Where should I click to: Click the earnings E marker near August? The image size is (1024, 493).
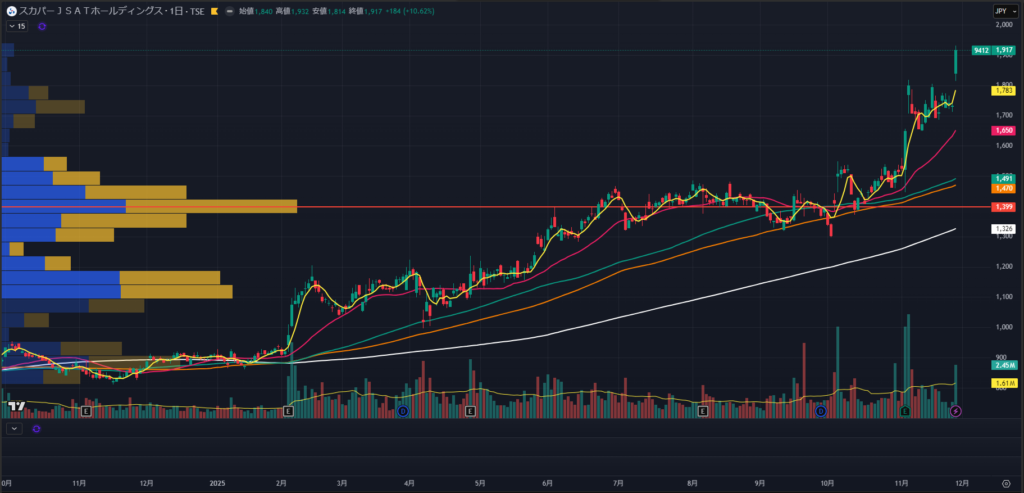[703, 411]
